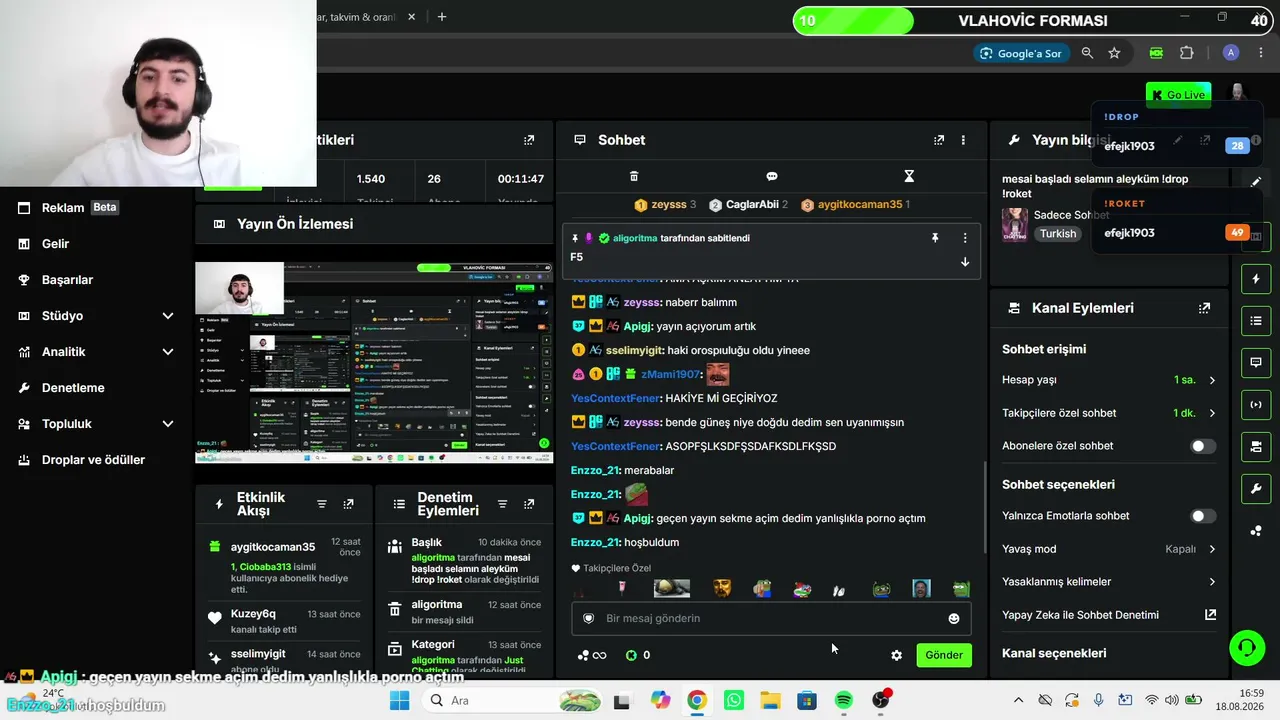The height and width of the screenshot is (720, 1280).
Task: Send the message with Gönder button
Action: pos(944,655)
